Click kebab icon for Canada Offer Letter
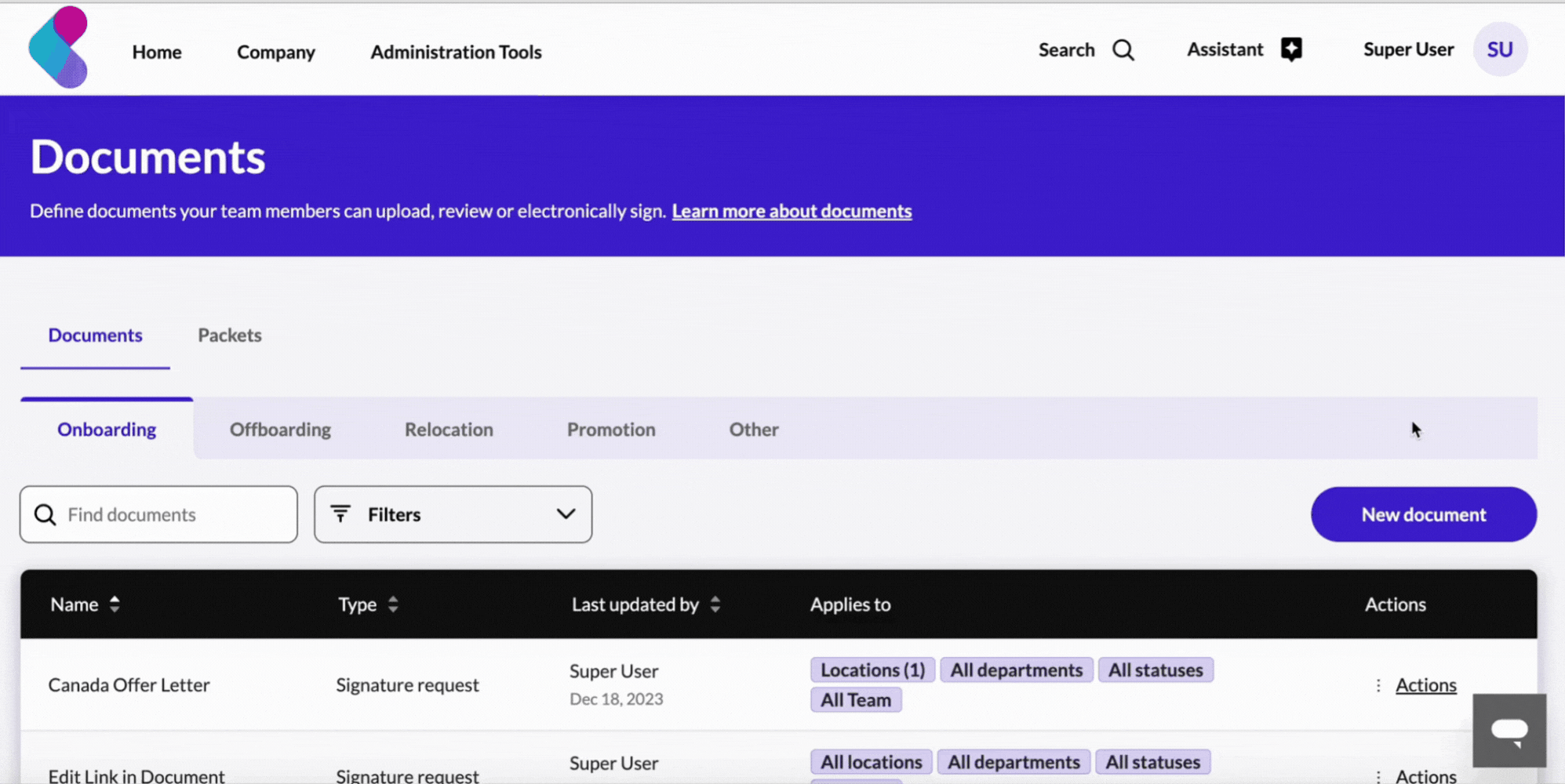The width and height of the screenshot is (1565, 784). (x=1378, y=685)
